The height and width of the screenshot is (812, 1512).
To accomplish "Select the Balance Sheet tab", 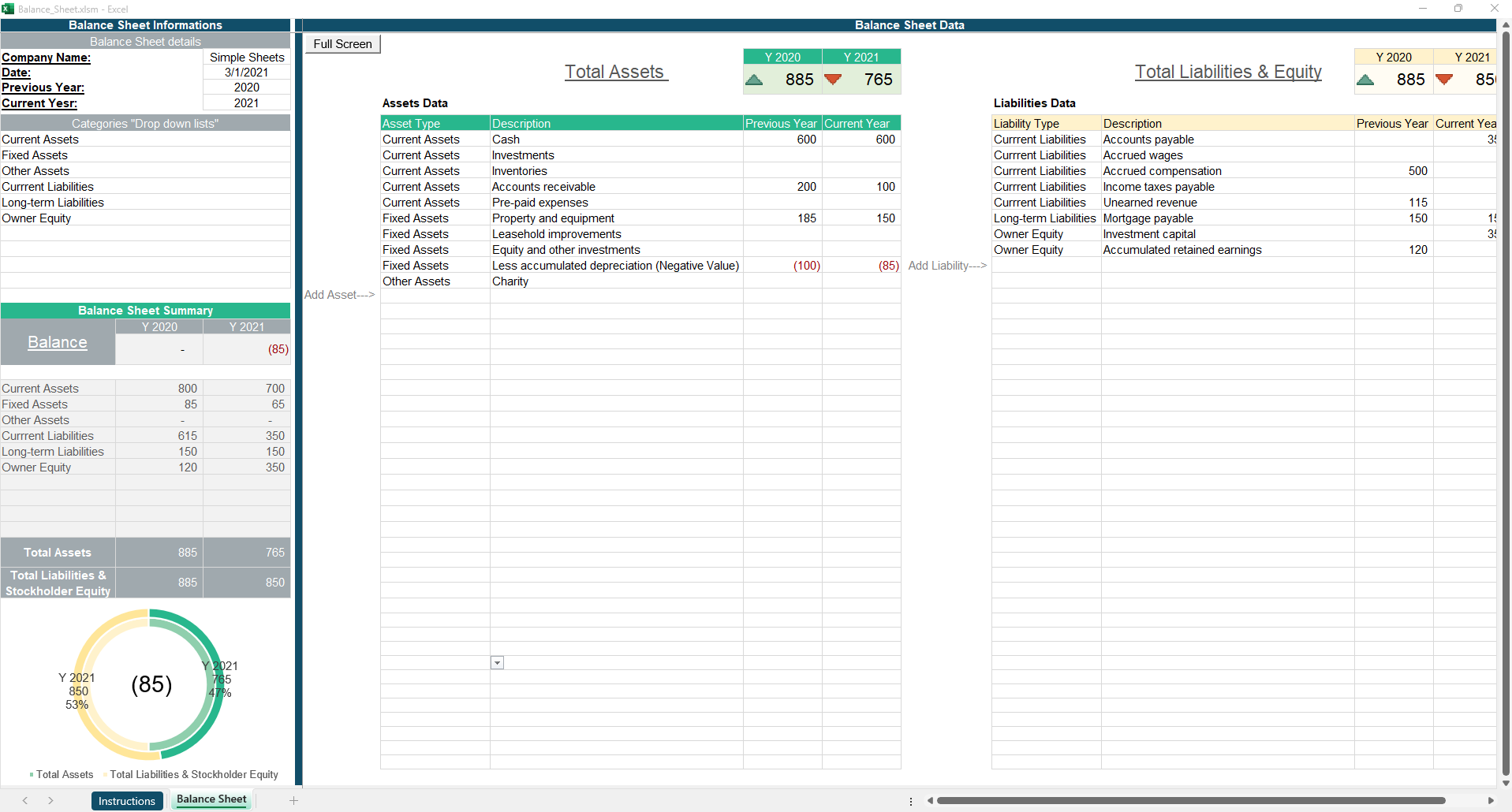I will pos(211,799).
